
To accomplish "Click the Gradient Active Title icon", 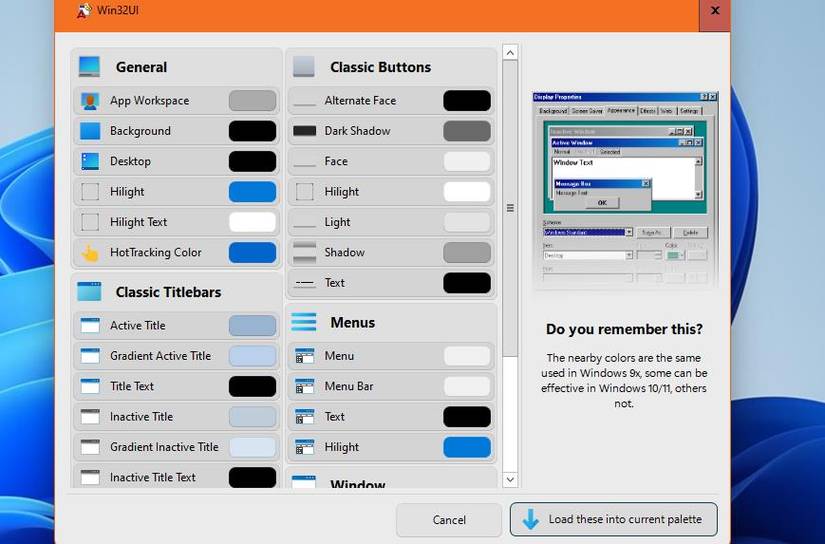I will tap(90, 356).
